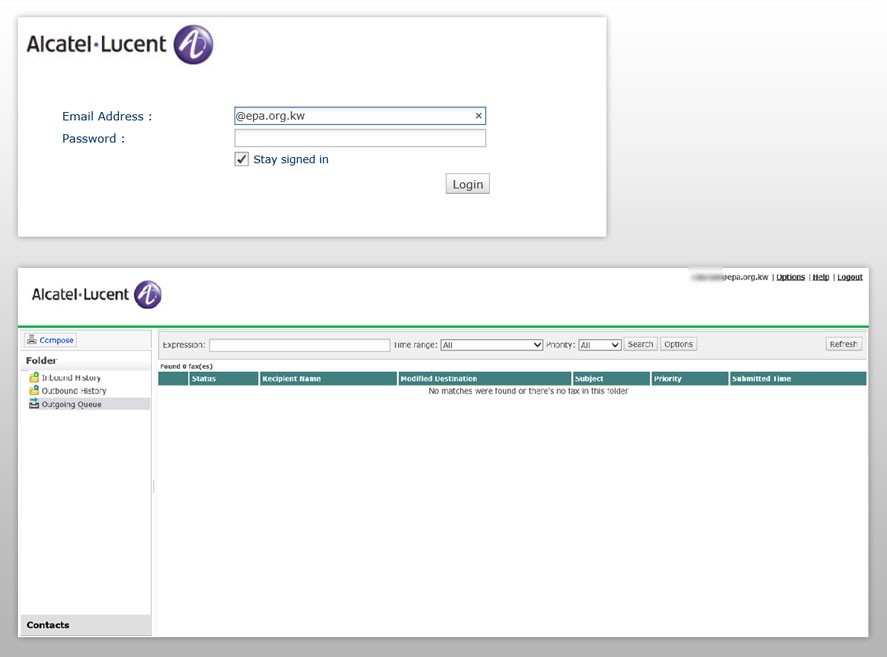Sort by the Subject column header
The height and width of the screenshot is (657, 887).
click(x=612, y=379)
